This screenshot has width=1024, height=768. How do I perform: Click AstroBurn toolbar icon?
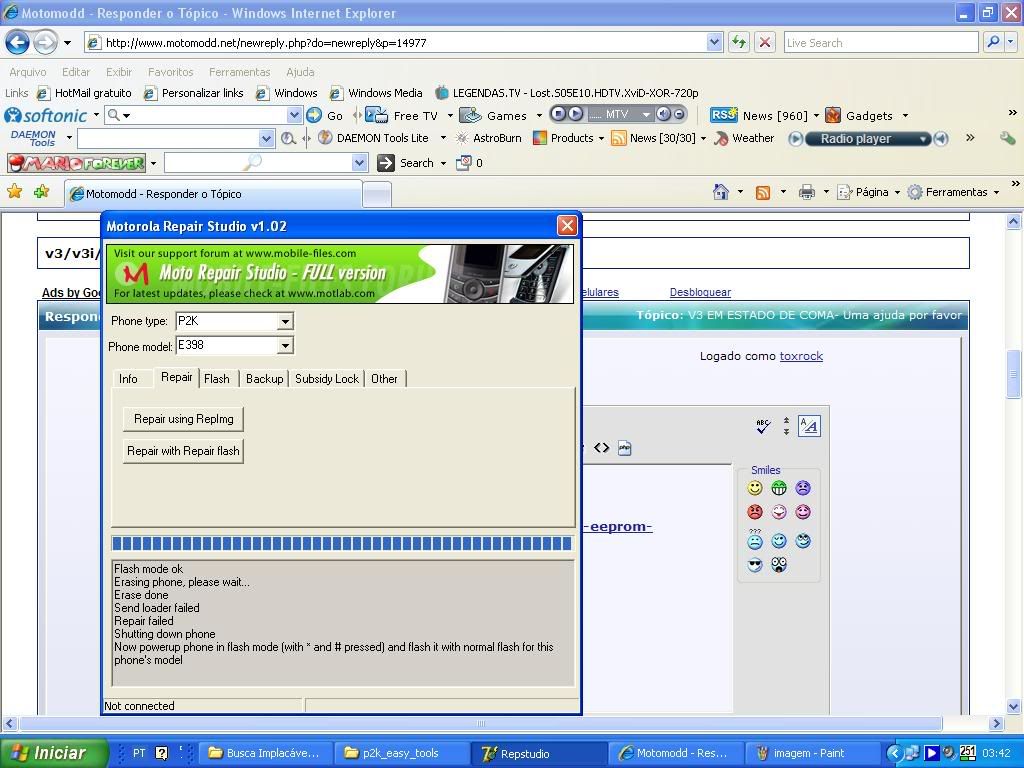pos(462,138)
